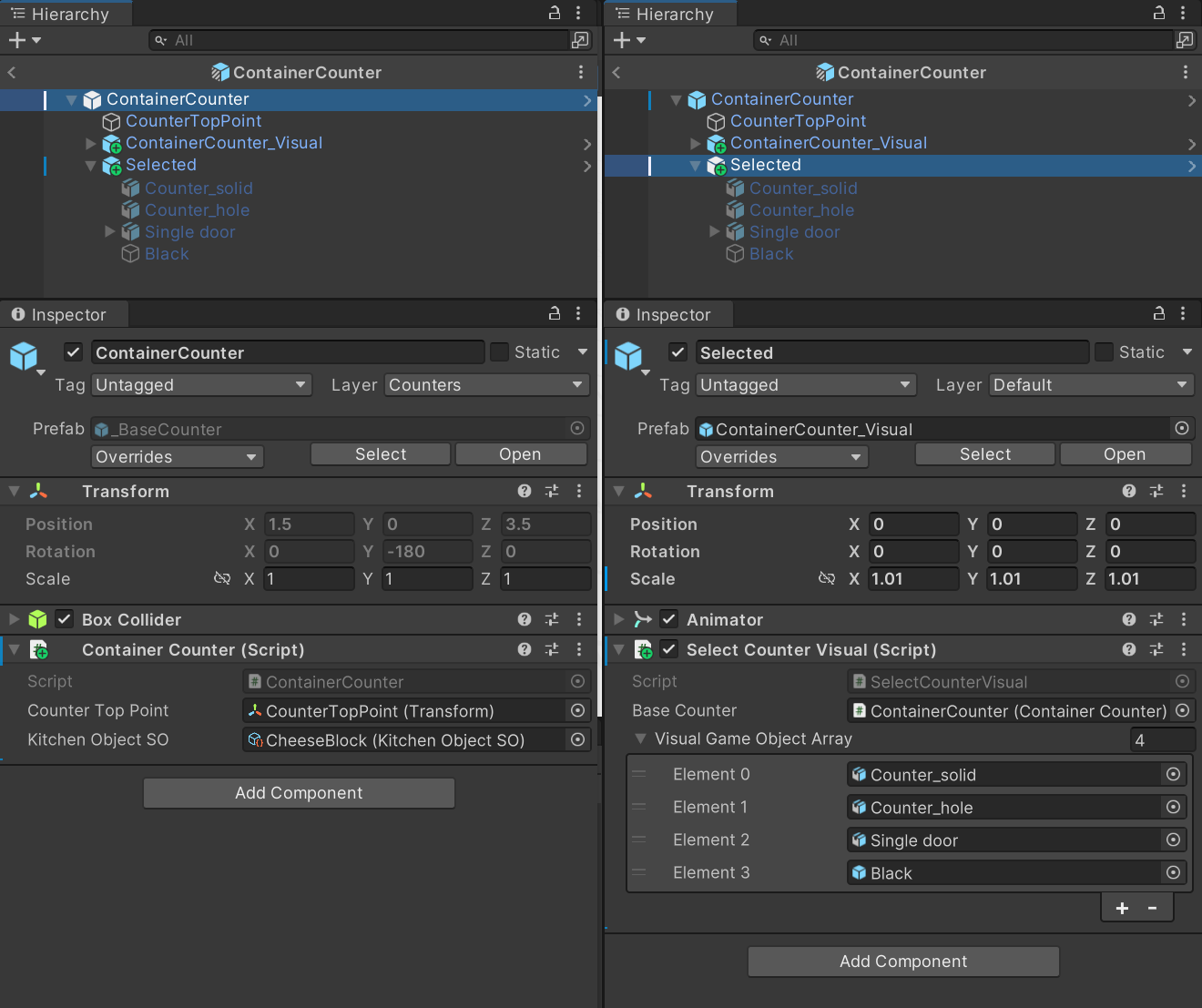Click the Animator component icon
This screenshot has height=1008, width=1202.
(x=643, y=619)
